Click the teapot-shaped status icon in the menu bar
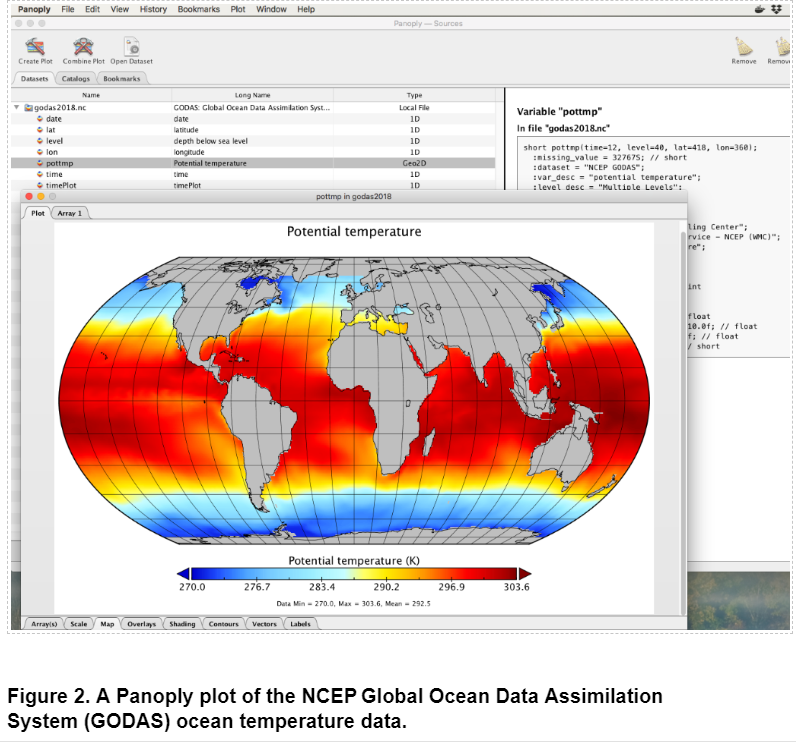The width and height of the screenshot is (796, 745). 759,9
